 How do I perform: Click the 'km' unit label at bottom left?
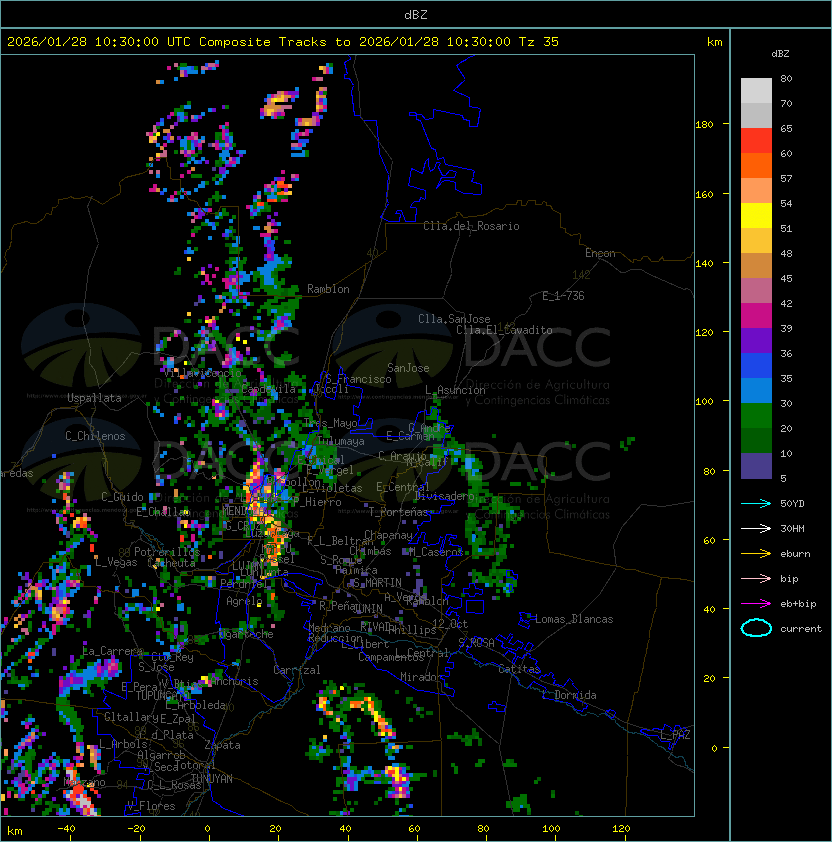tap(15, 831)
